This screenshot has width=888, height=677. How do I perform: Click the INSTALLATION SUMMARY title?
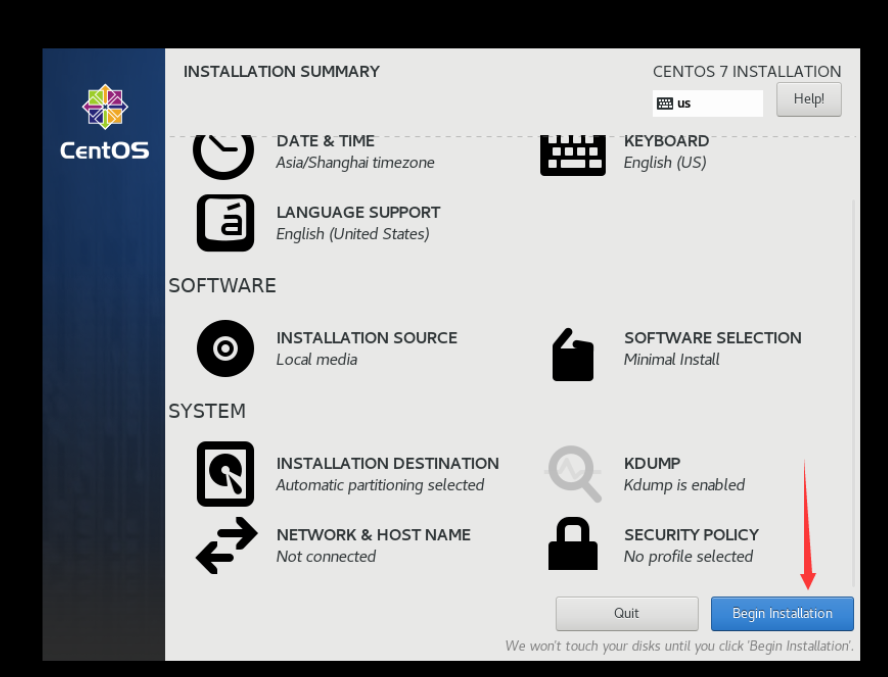point(281,72)
